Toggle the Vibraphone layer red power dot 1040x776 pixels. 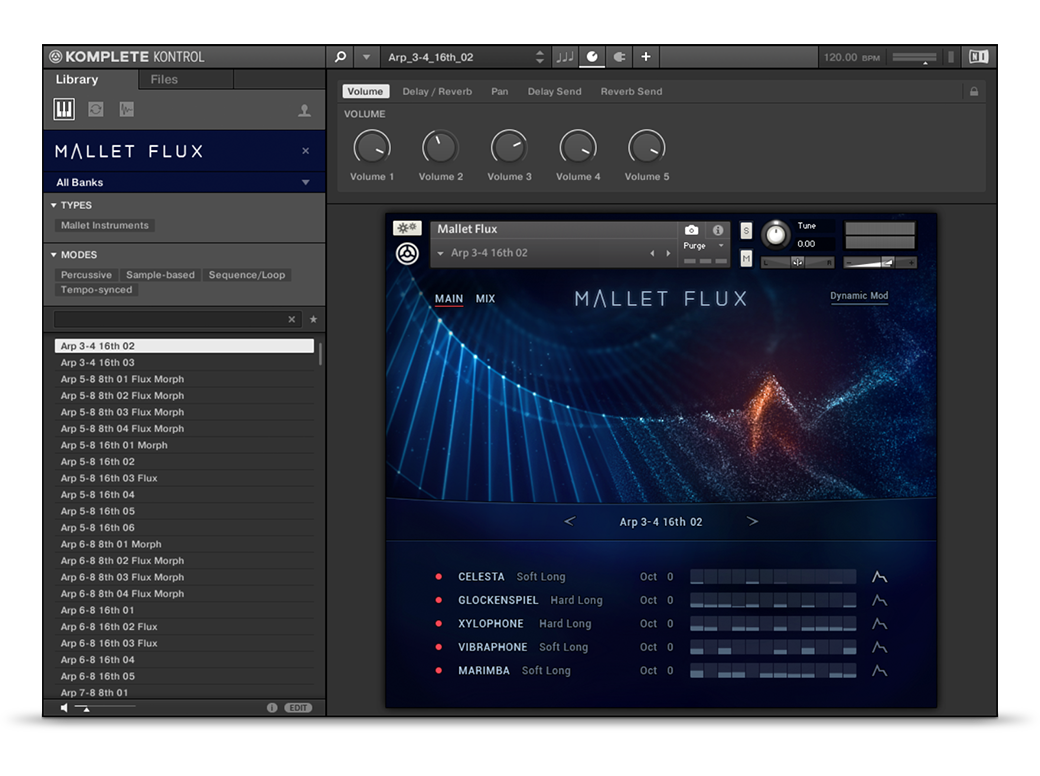438,647
